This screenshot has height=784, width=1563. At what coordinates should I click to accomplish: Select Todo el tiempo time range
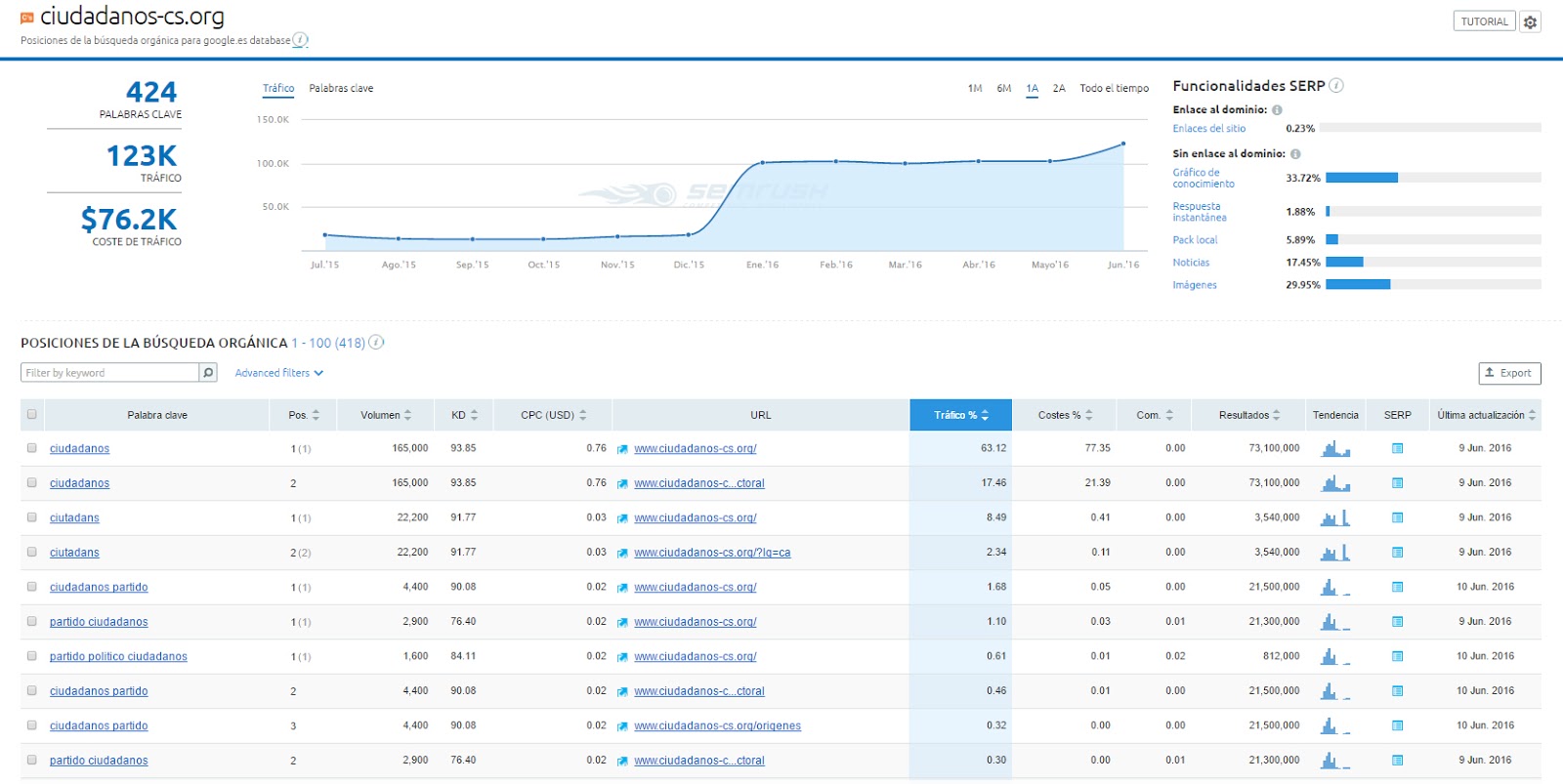[1115, 88]
